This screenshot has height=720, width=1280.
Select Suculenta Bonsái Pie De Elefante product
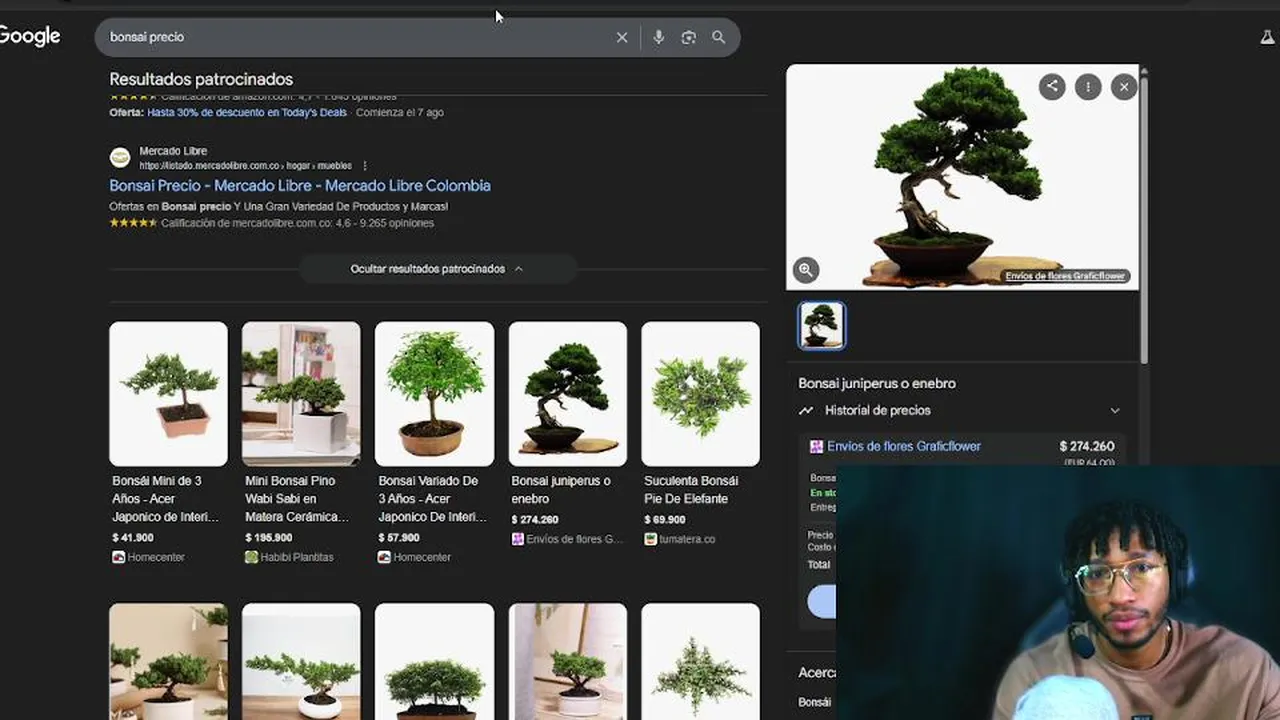click(700, 433)
